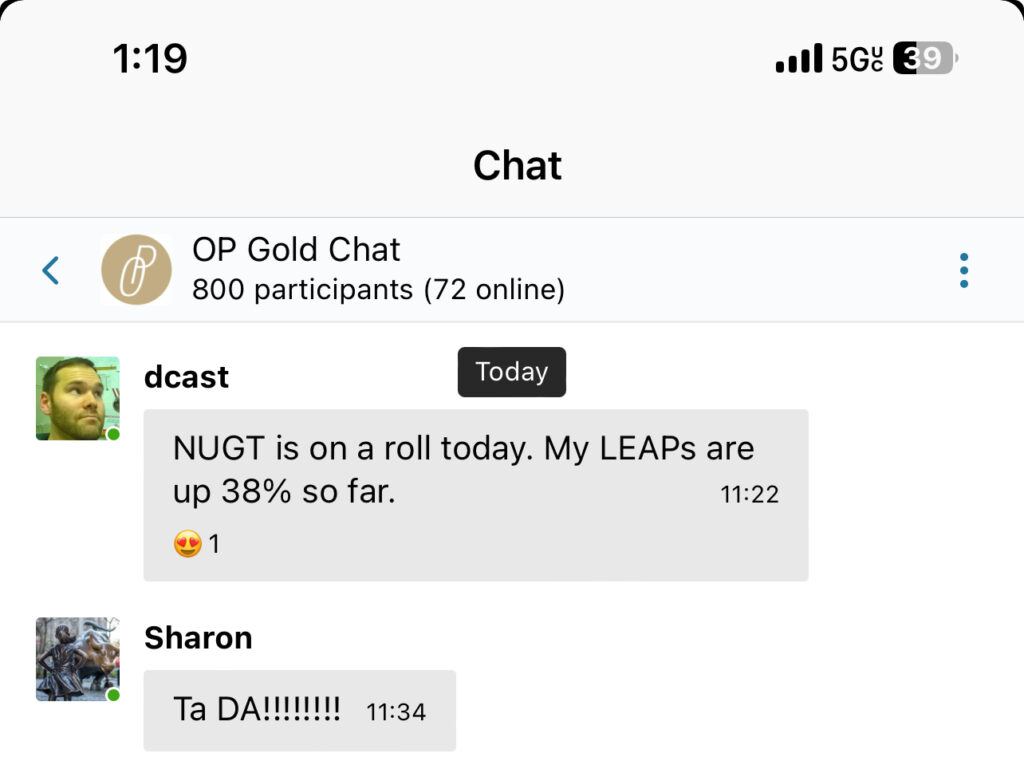
Task: Tap the cellular signal bars icon
Action: click(x=798, y=60)
